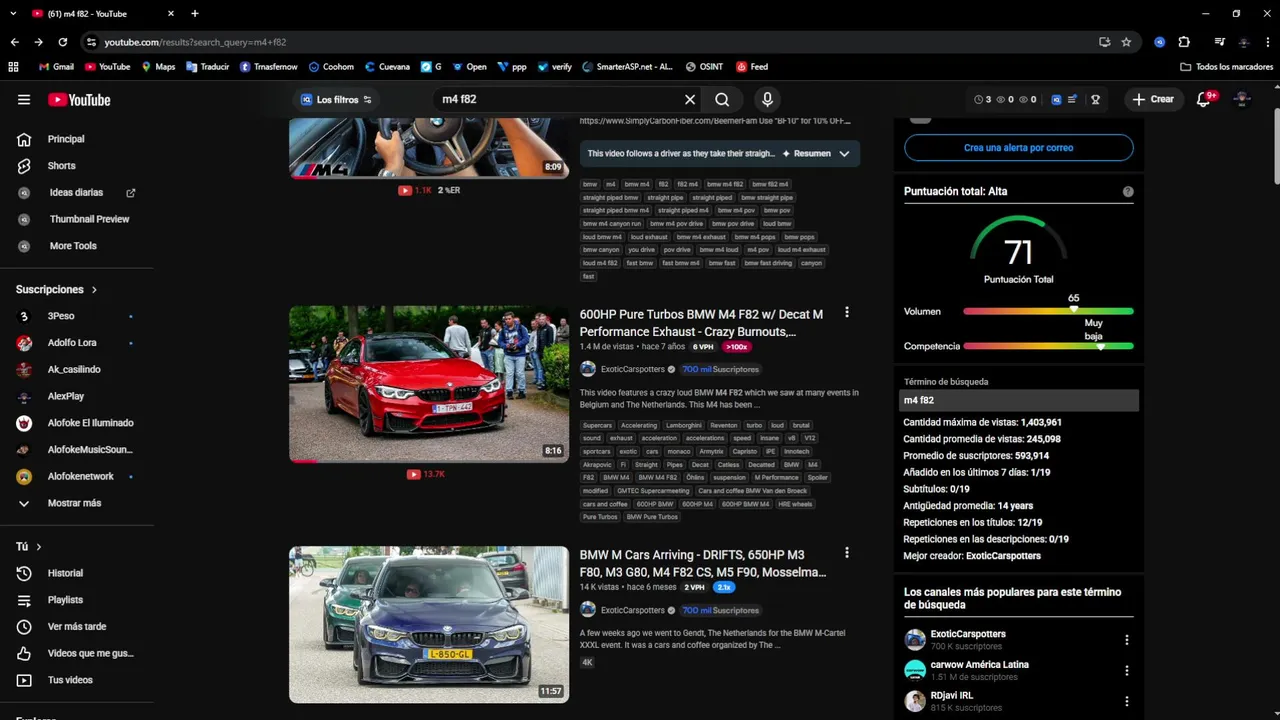Screen dimensions: 1280x720
Task: Click the trophy icon in vidIQ toolbar
Action: [1096, 100]
